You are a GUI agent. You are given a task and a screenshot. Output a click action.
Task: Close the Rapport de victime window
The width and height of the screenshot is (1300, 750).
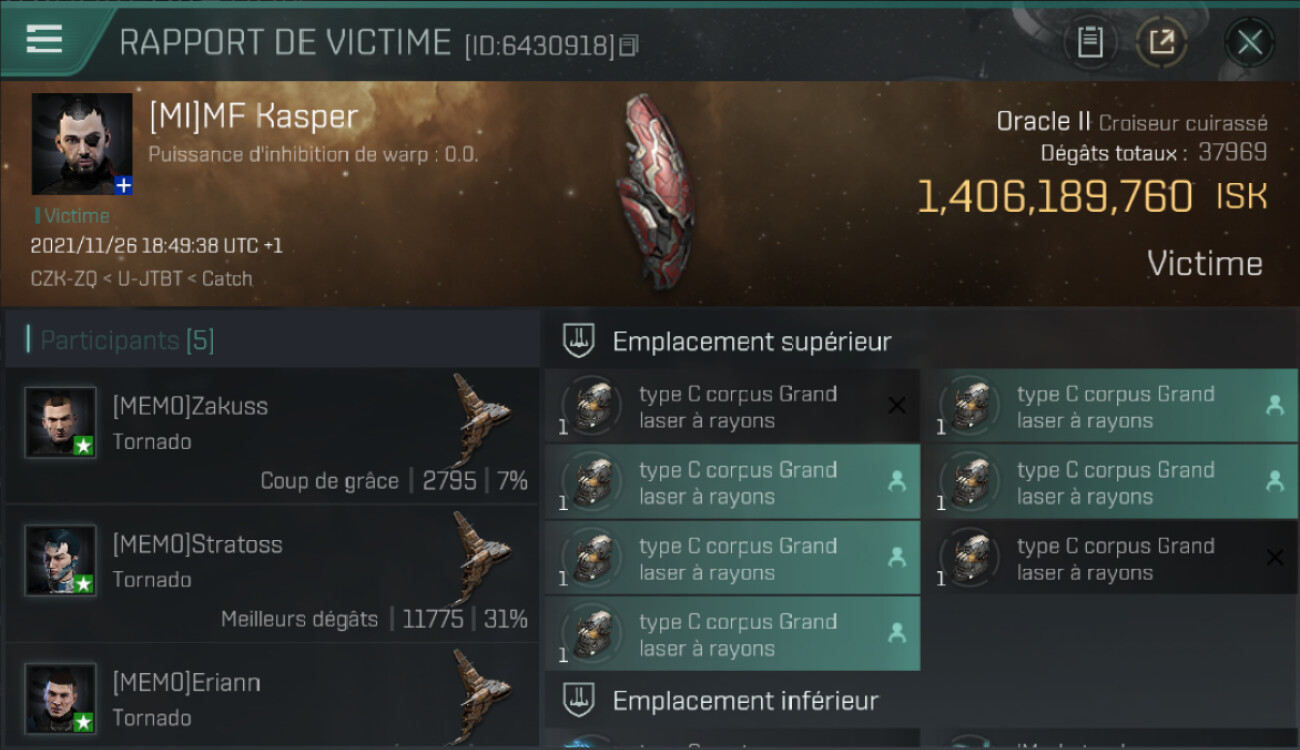[1249, 42]
